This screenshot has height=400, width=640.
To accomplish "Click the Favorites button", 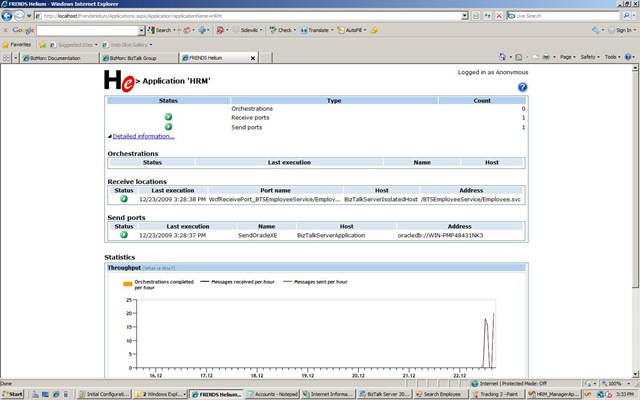I will click(17, 44).
